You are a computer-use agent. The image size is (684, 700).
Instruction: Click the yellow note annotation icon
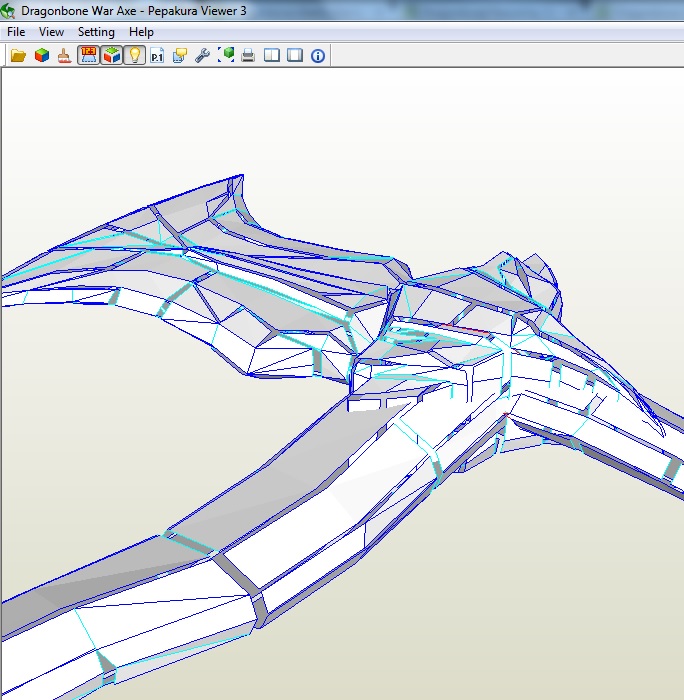(x=180, y=56)
